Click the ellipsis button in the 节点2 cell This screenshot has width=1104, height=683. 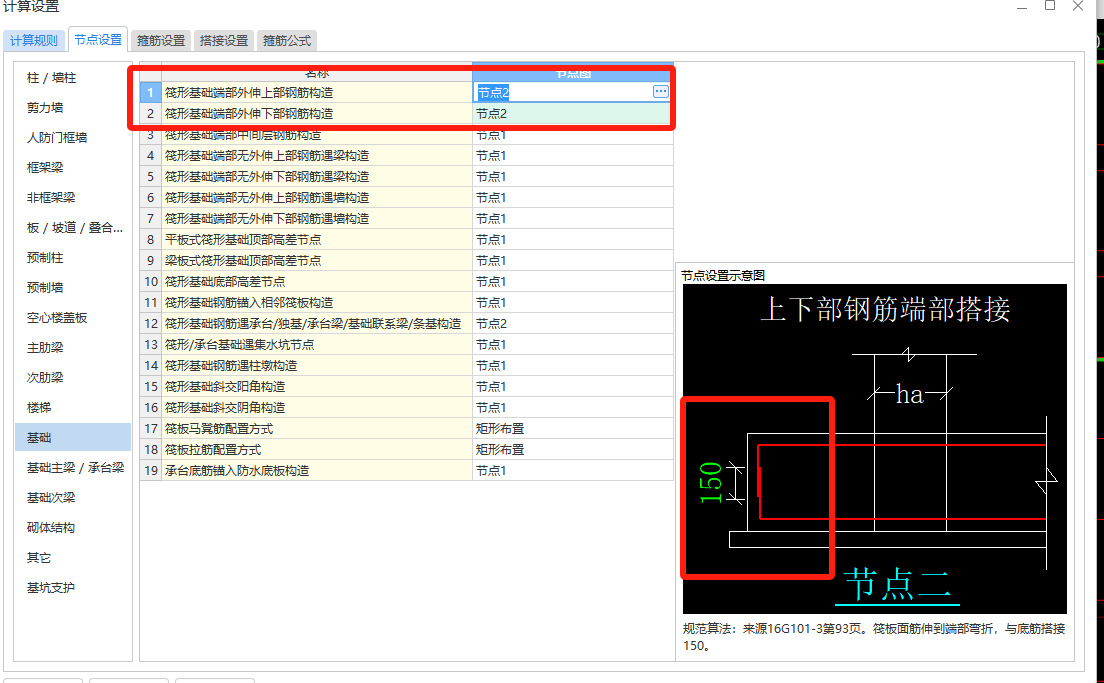(660, 92)
